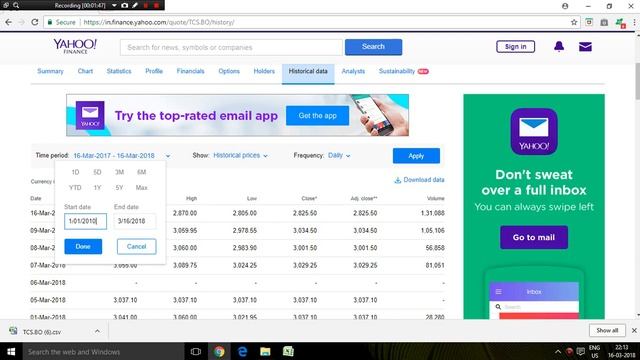Open the Options tab
640x360 pixels.
pos(229,71)
